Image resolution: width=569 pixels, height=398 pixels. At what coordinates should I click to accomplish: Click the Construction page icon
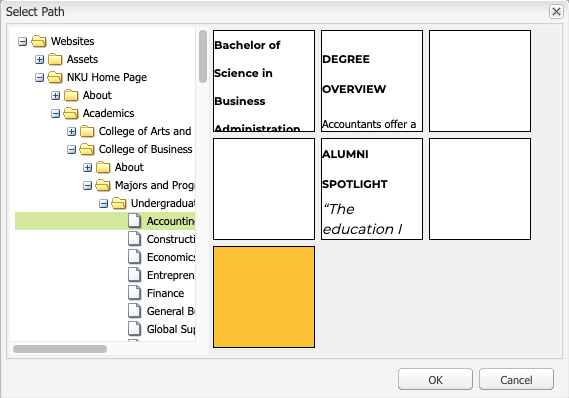pos(135,239)
